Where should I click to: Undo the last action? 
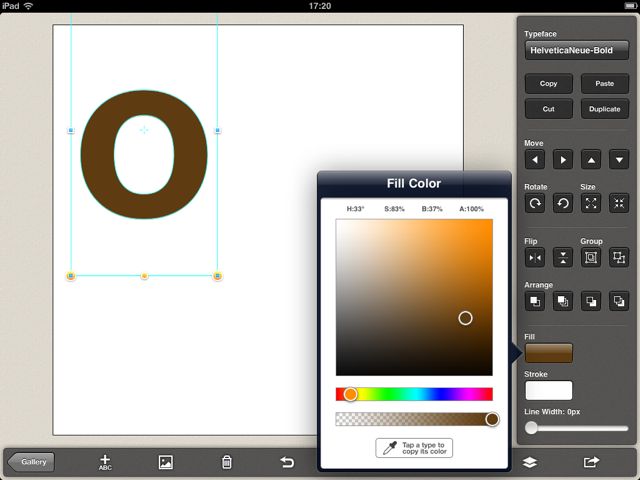287,462
